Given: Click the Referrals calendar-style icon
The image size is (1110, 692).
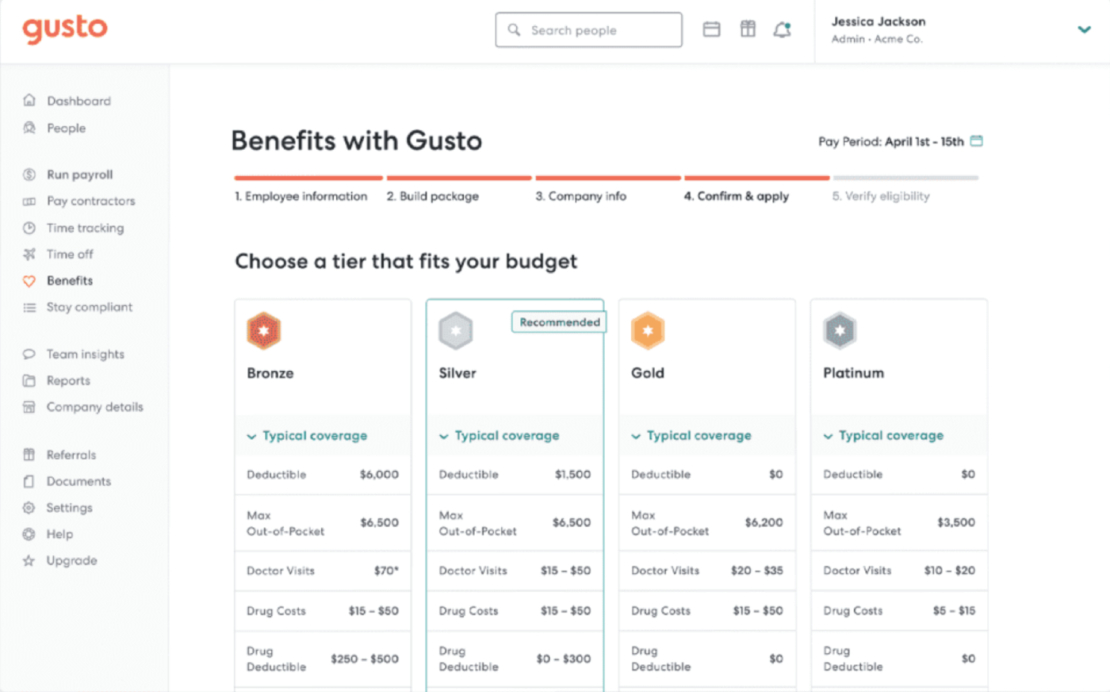Looking at the screenshot, I should coord(27,454).
